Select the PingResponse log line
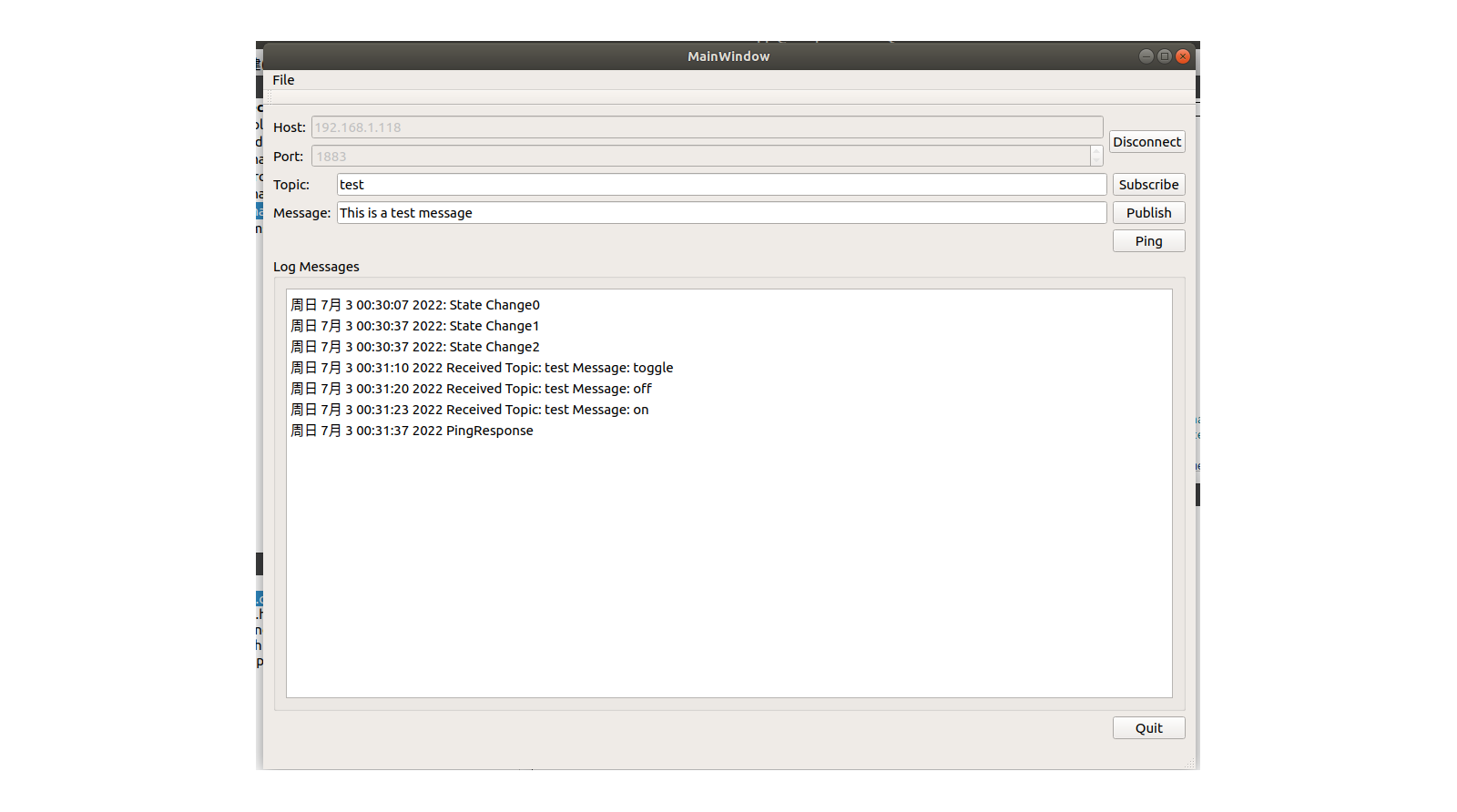 [x=412, y=431]
